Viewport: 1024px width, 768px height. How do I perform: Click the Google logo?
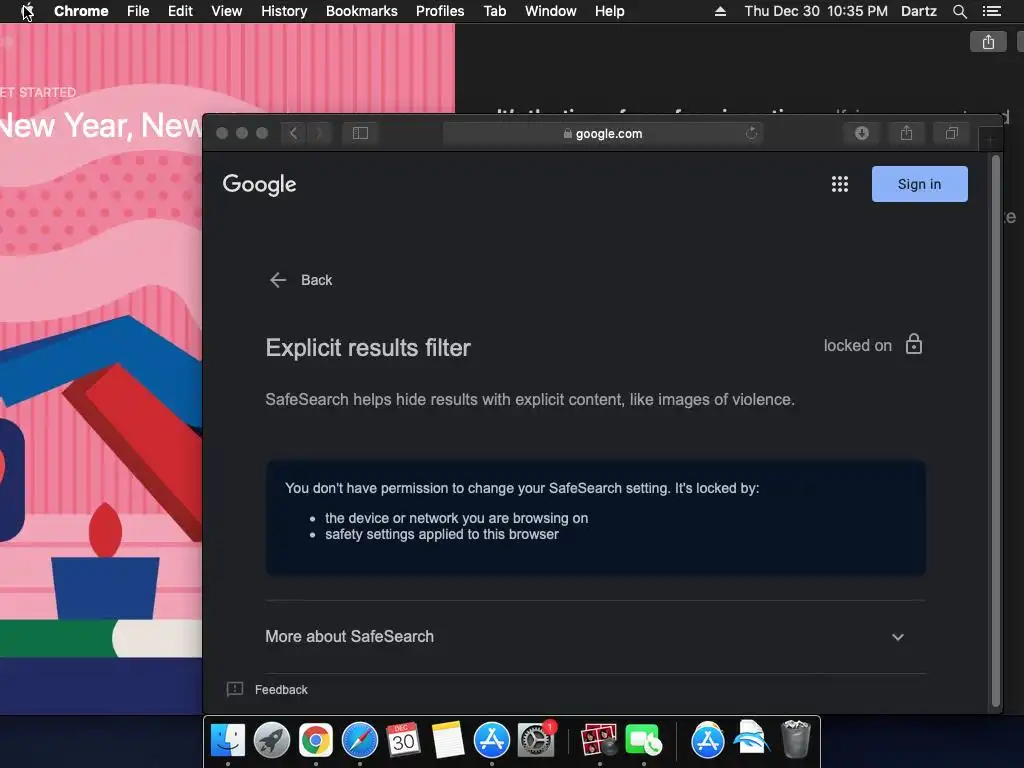click(259, 184)
